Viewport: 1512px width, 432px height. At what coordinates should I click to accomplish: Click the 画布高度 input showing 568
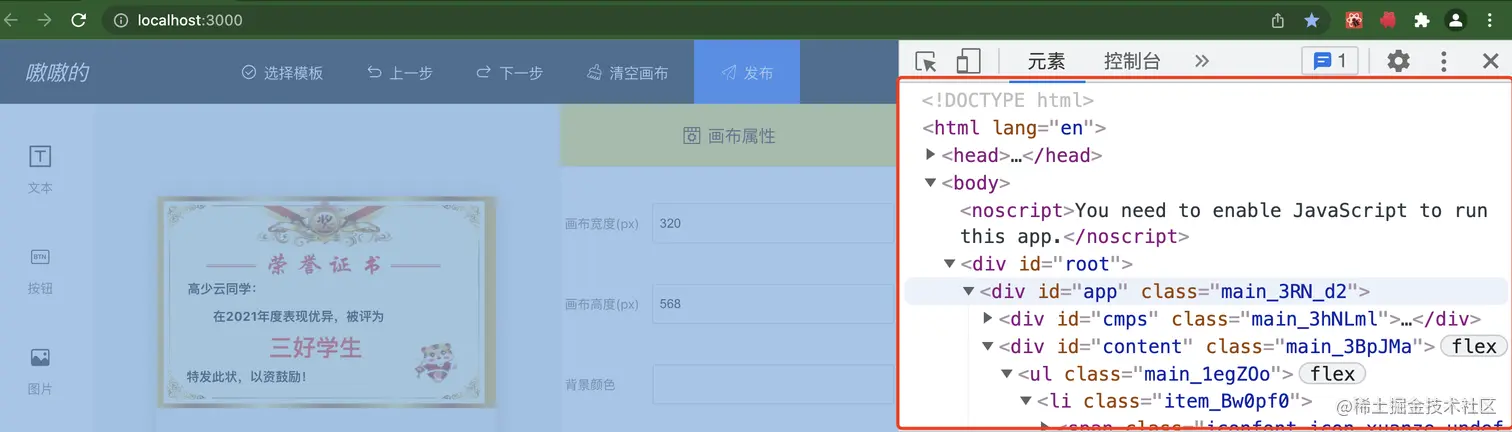(x=773, y=303)
